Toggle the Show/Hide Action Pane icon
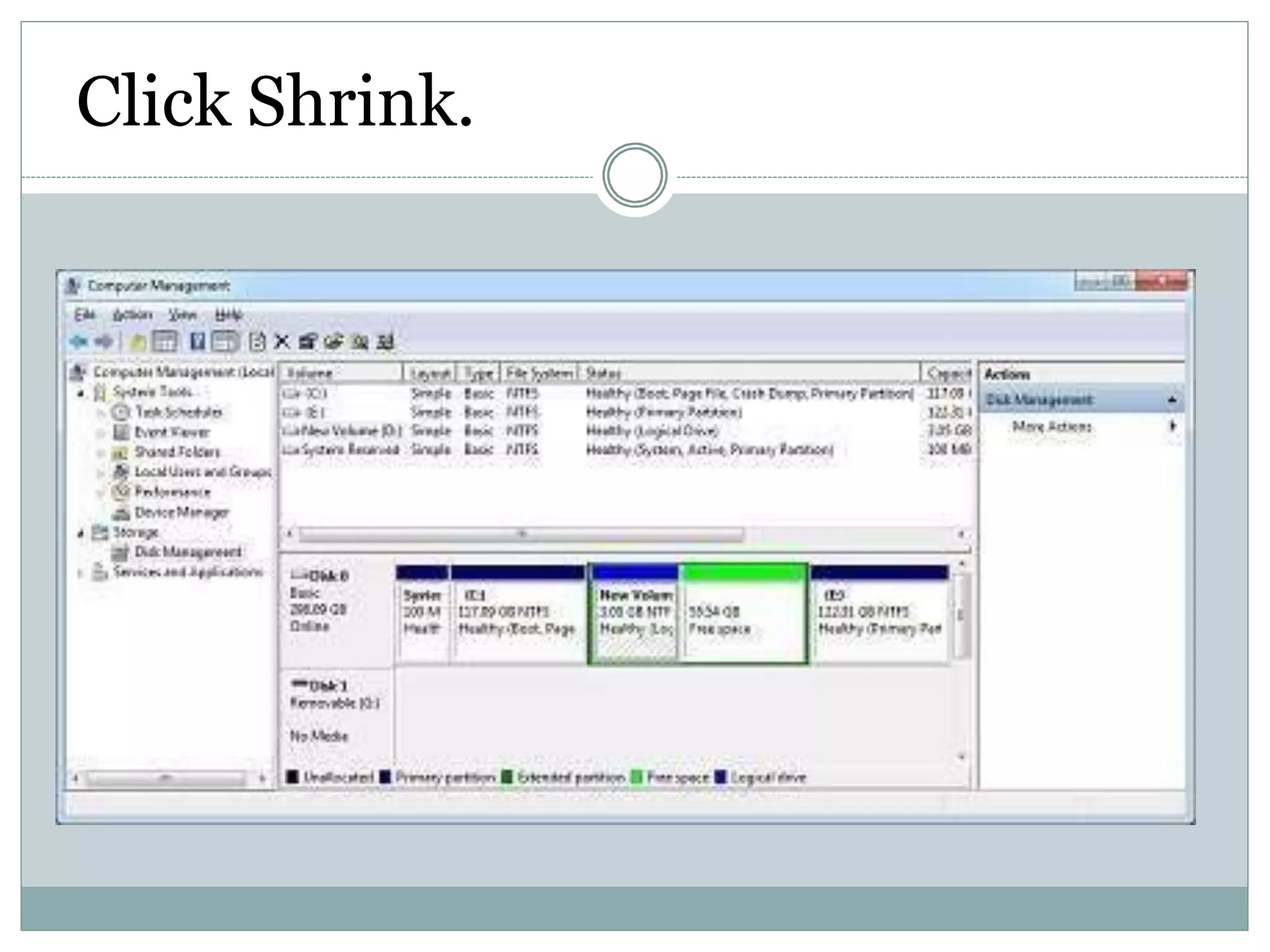The width and height of the screenshot is (1270, 952). pos(225,342)
